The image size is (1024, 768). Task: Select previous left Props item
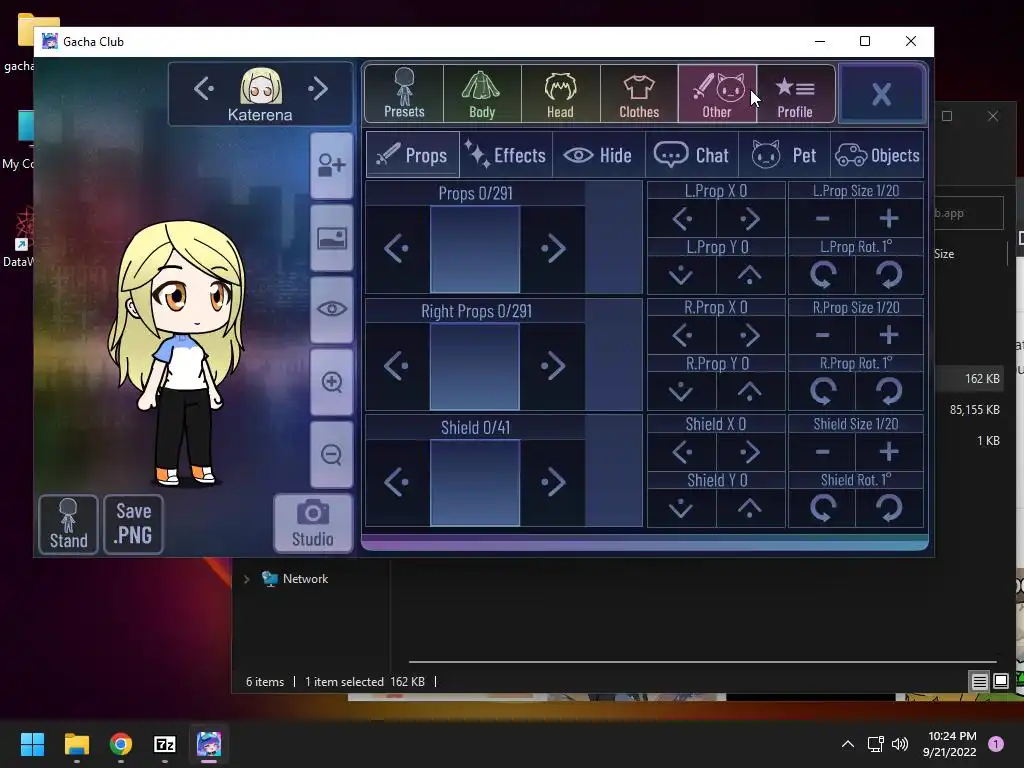(x=396, y=249)
